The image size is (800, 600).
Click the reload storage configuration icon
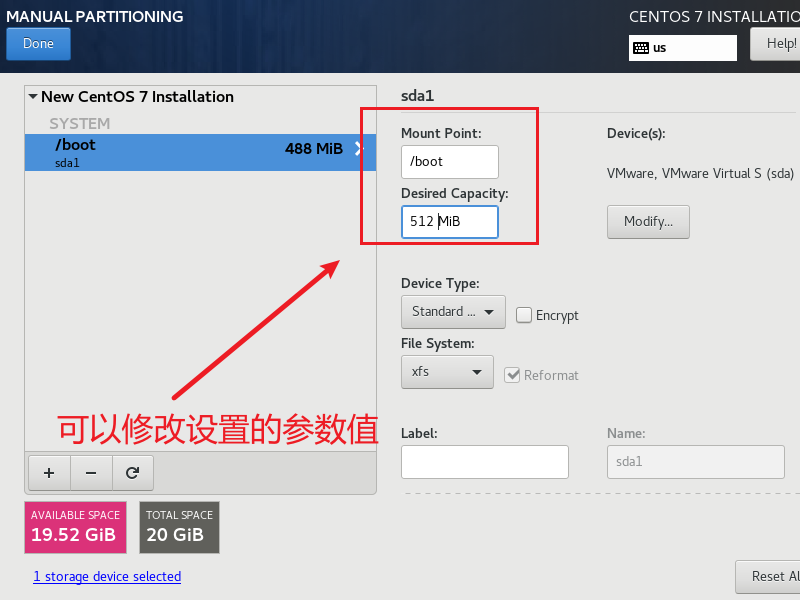click(x=133, y=473)
